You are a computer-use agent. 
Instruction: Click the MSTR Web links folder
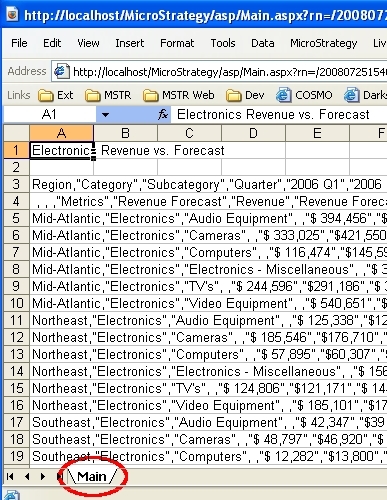coord(178,95)
